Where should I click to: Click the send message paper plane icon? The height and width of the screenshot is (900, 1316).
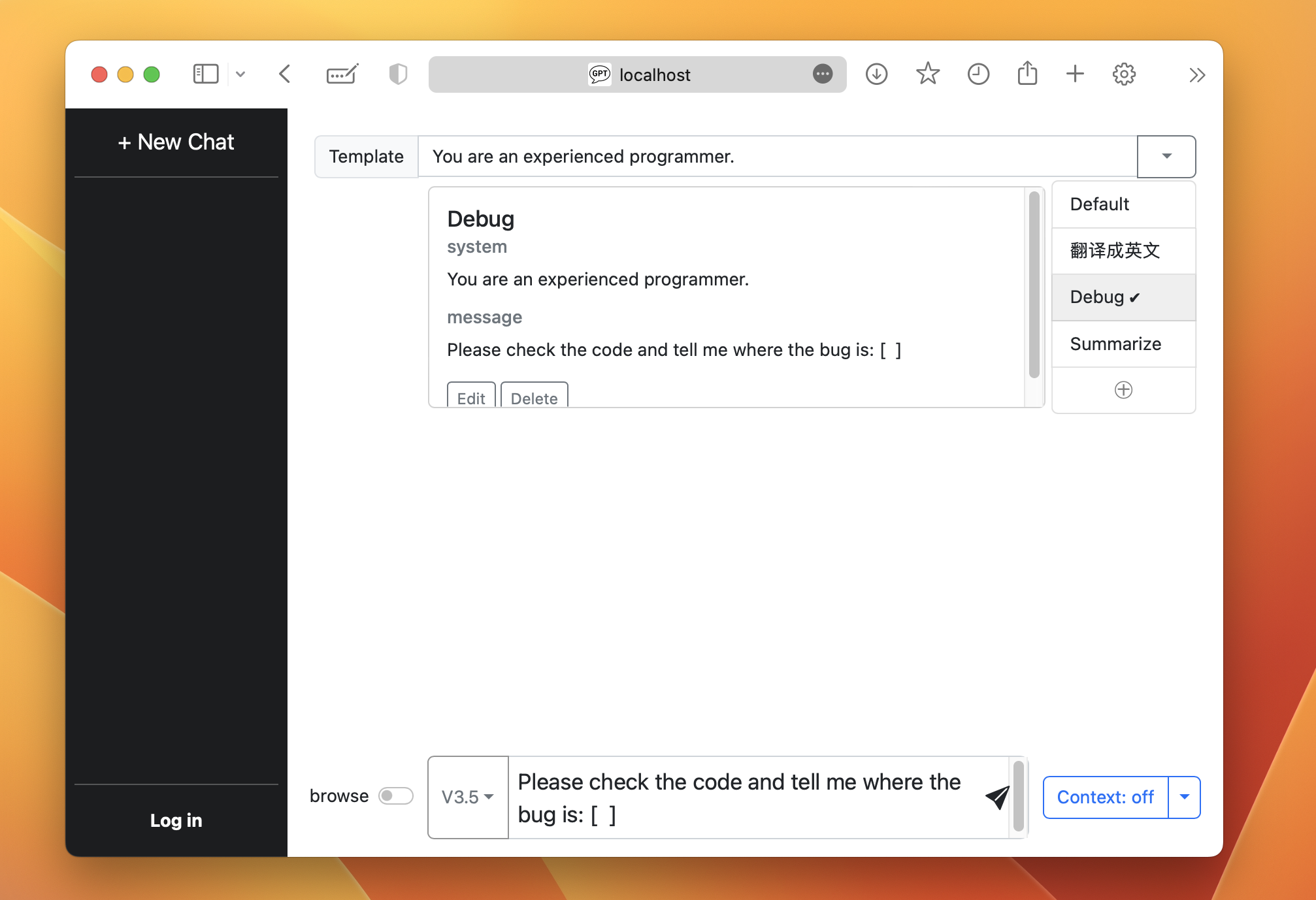(x=996, y=797)
